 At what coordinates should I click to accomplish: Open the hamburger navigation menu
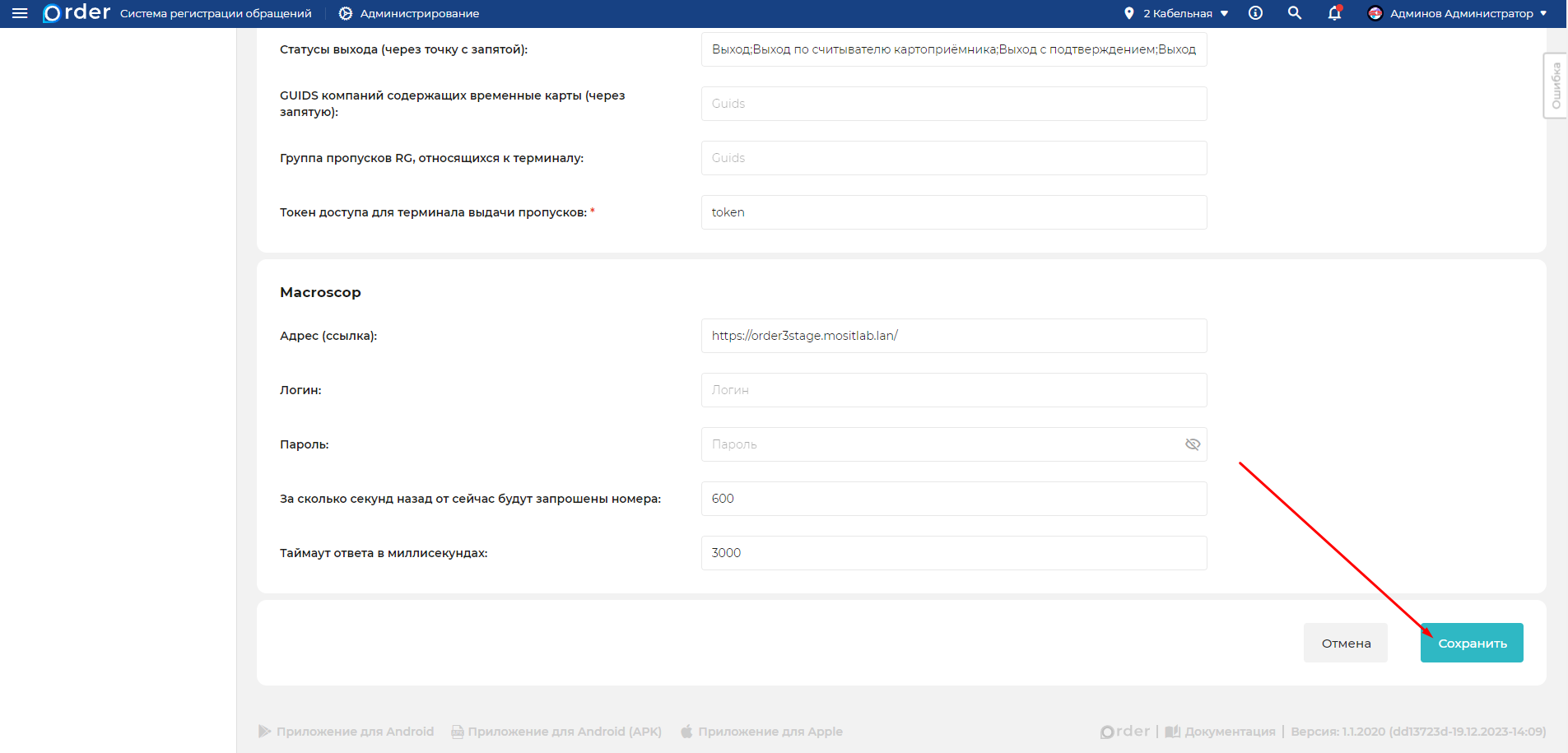[x=20, y=13]
